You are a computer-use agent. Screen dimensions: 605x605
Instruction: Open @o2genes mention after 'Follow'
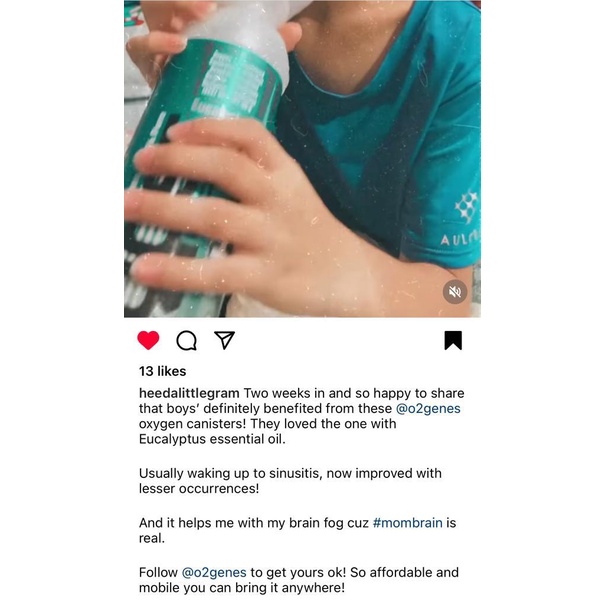point(214,572)
